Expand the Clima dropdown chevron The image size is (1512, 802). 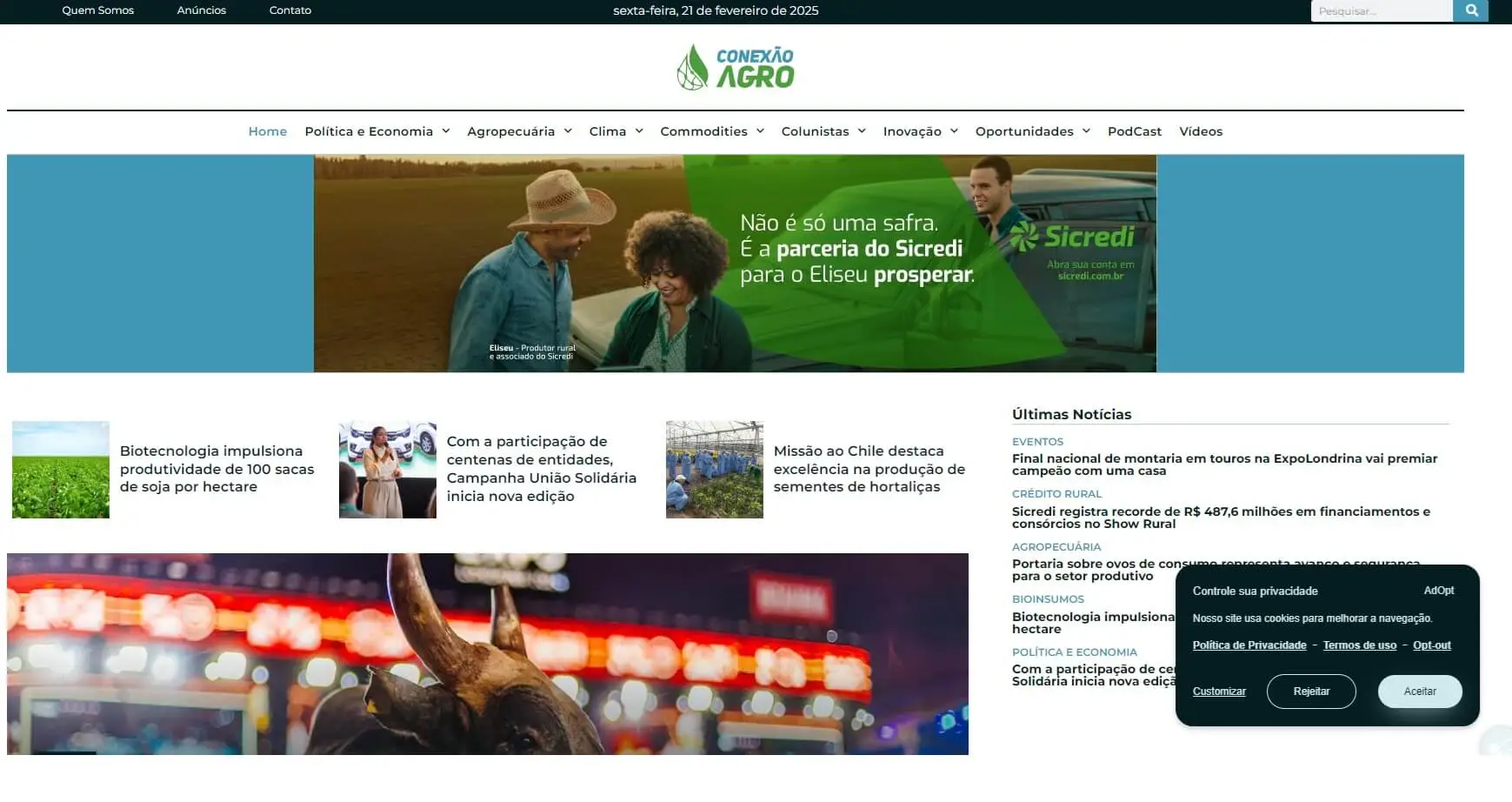[x=639, y=131]
